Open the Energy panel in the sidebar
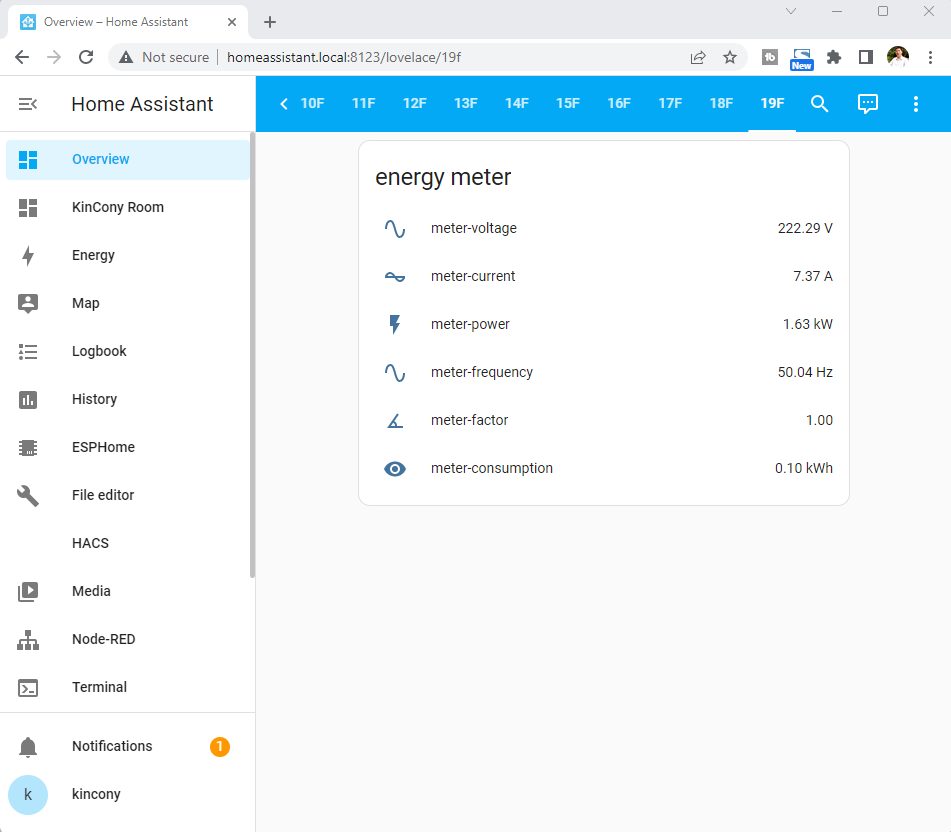This screenshot has height=832, width=951. 93,255
